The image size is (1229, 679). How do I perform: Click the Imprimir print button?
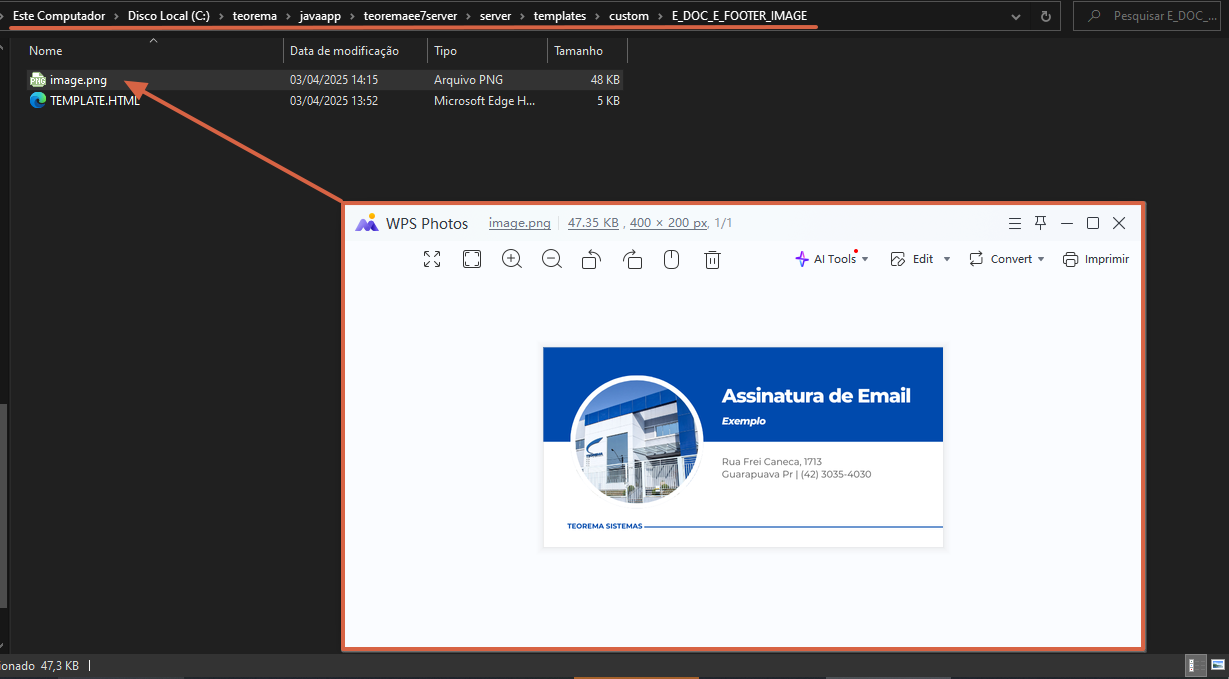pos(1096,259)
